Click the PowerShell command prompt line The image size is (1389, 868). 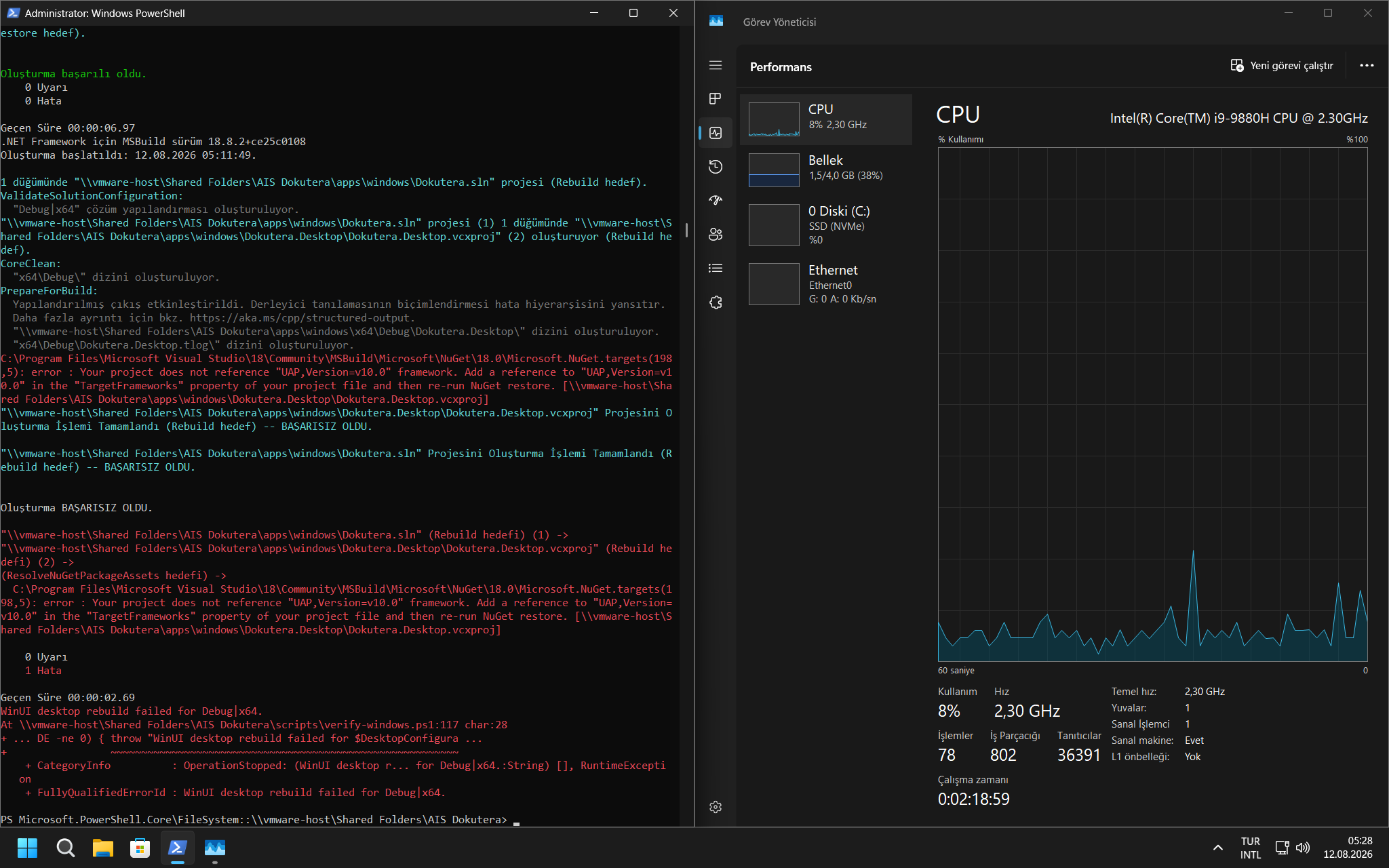click(x=259, y=819)
